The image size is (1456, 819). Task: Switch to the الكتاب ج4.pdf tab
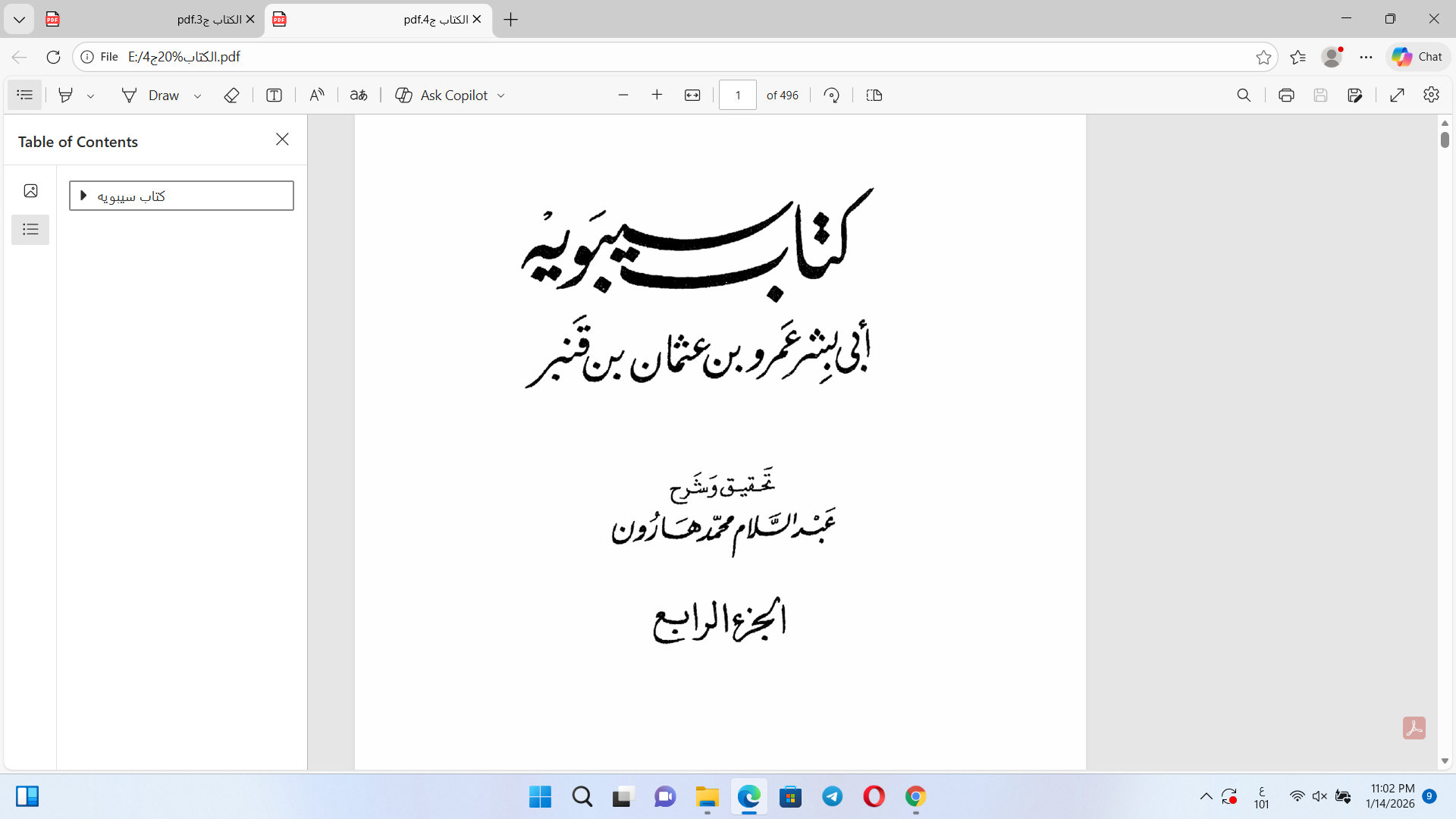point(378,20)
